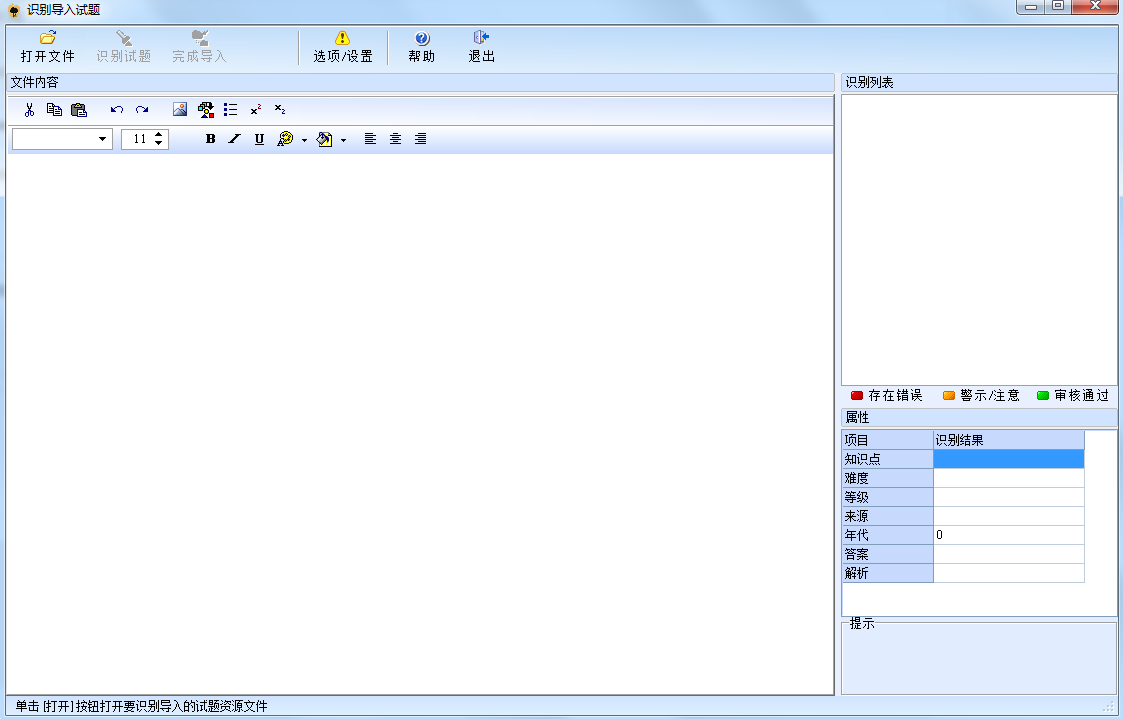1123x719 pixels.
Task: Apply superscript using the x² icon
Action: 257,110
